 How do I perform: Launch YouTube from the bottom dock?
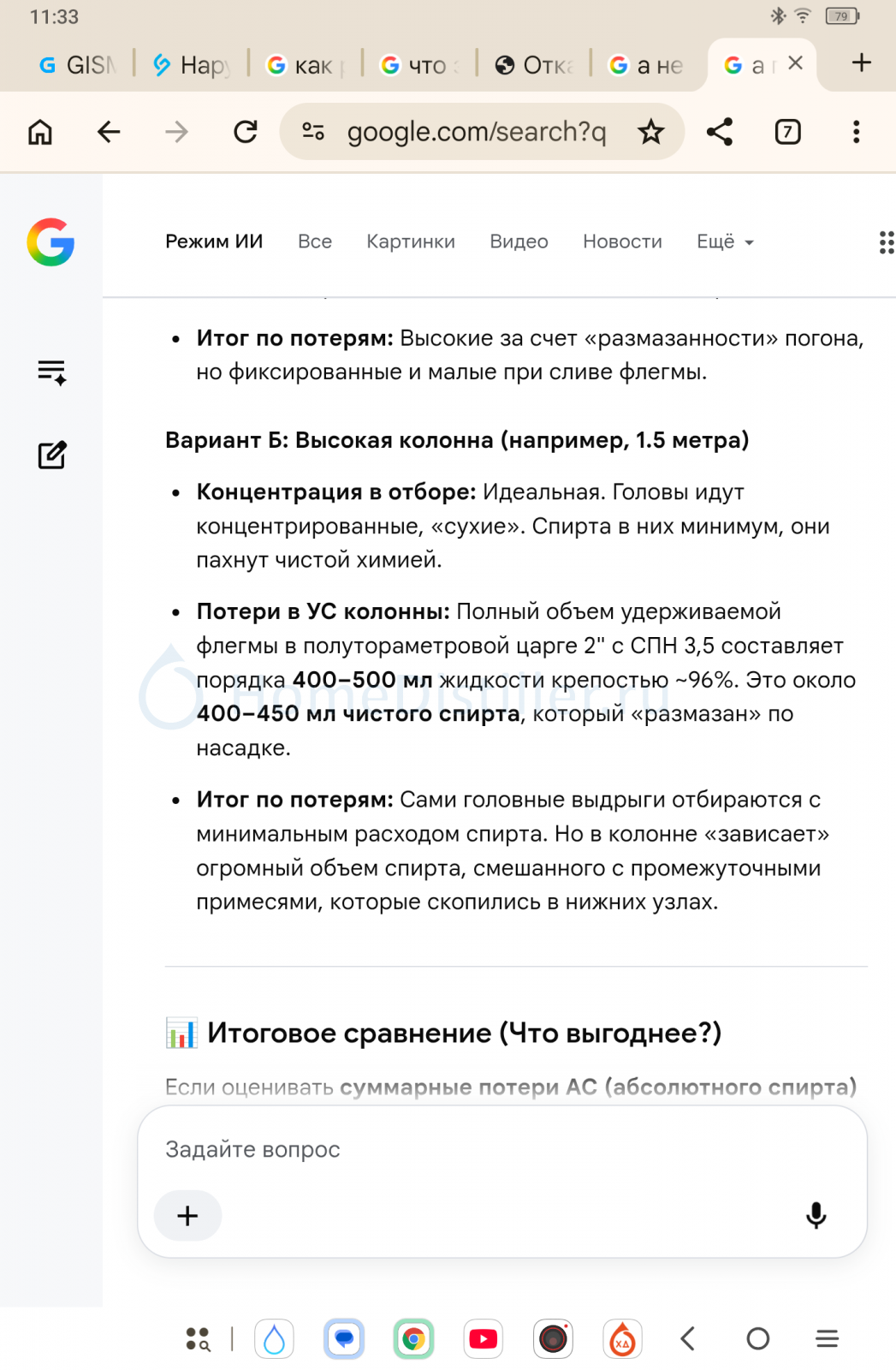(484, 1338)
